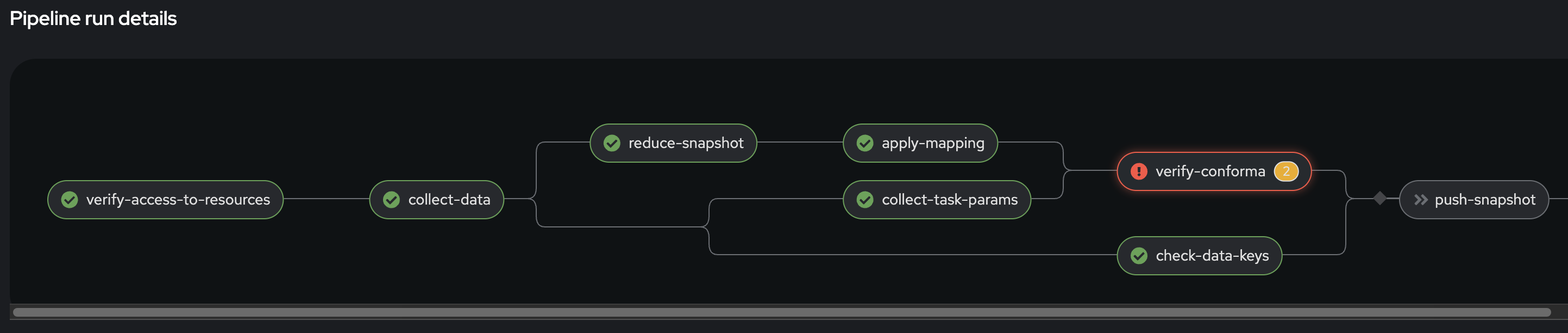Select the failed verify-conforma task label
This screenshot has width=1568, height=333.
(1210, 171)
